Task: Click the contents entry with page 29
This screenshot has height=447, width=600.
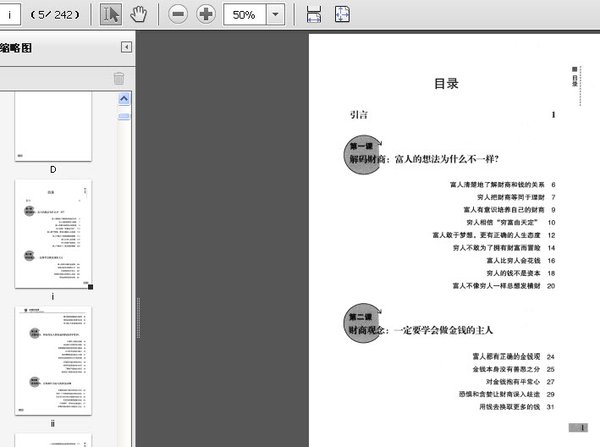Action: coord(507,394)
